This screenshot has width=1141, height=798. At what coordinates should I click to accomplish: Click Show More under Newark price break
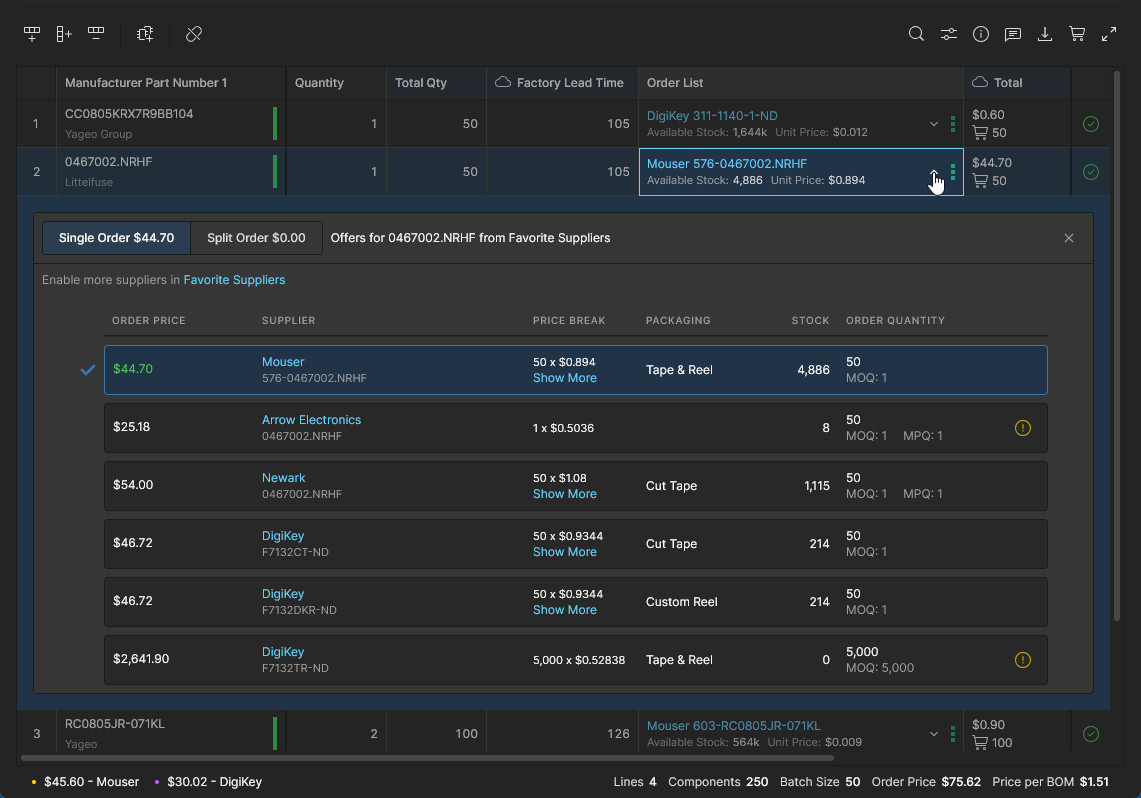click(564, 494)
